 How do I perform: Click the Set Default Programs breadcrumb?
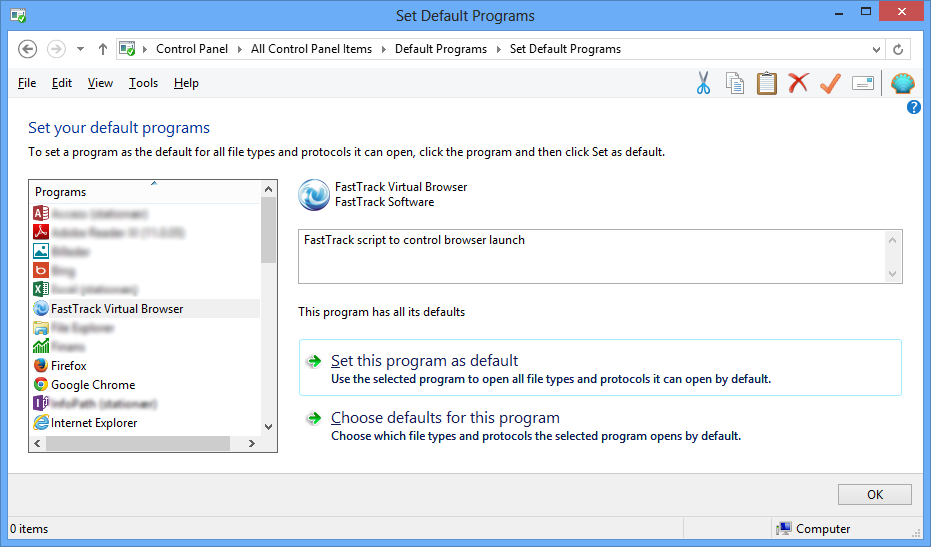point(565,49)
